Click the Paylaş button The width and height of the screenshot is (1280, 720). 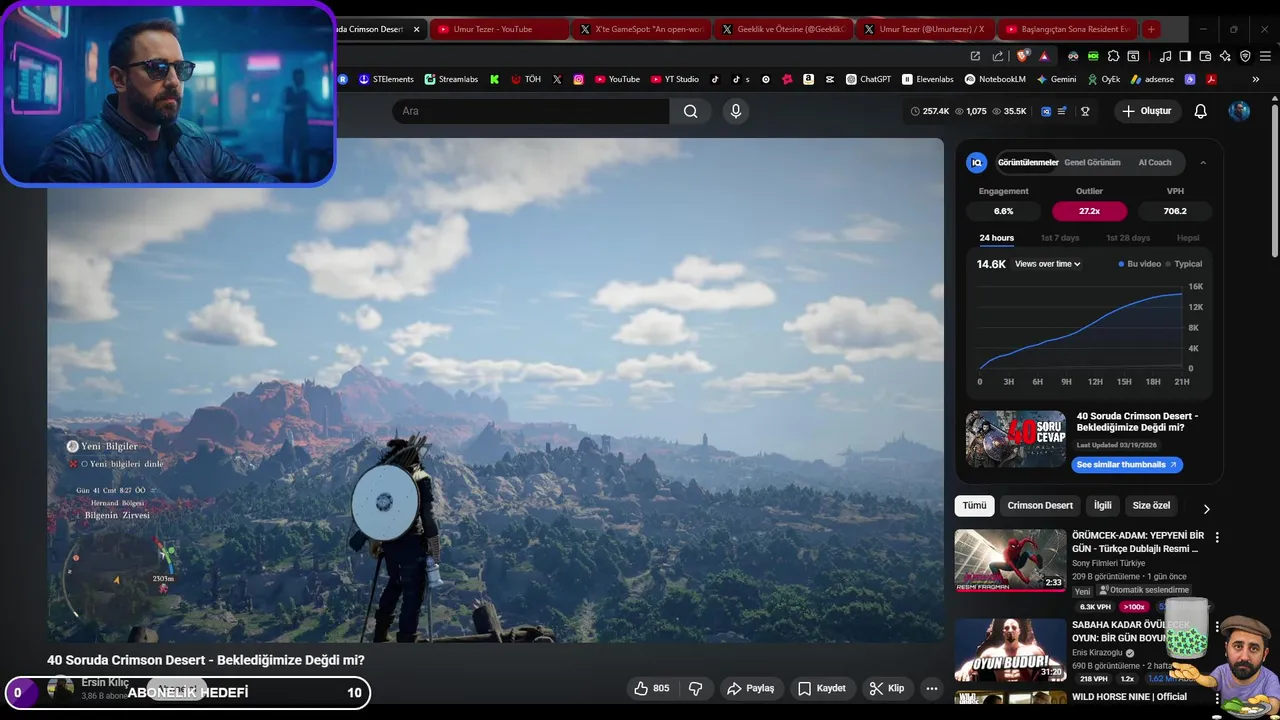[751, 688]
